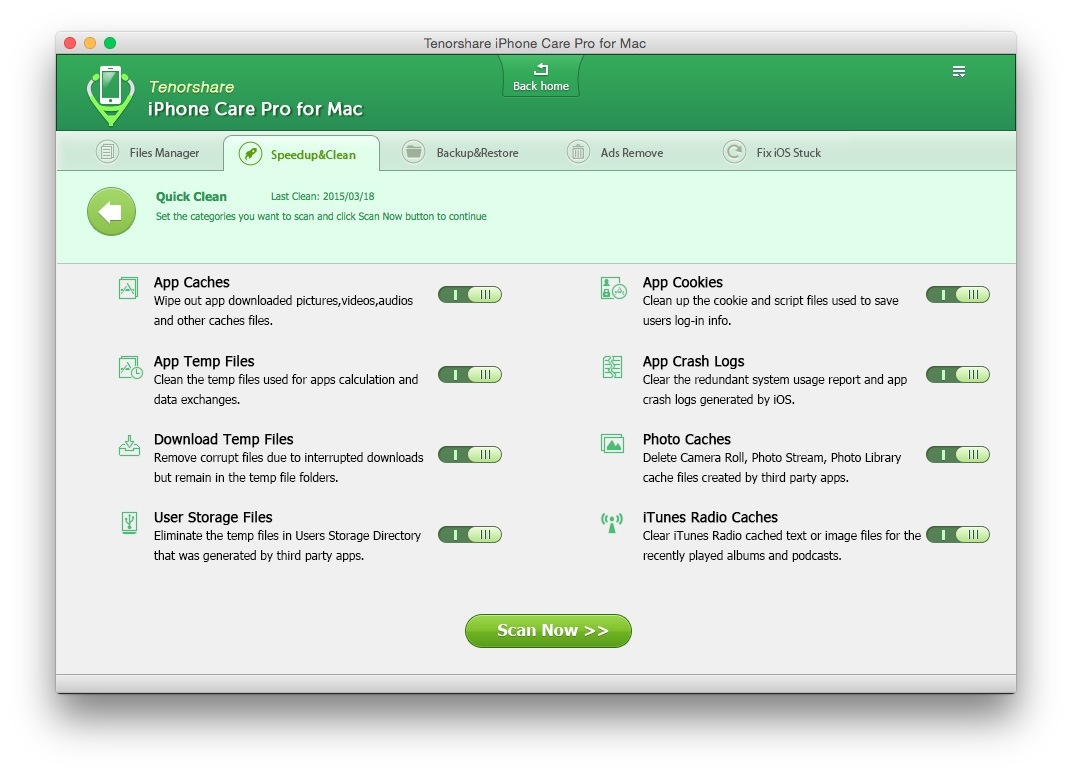
Task: Click the green back arrow icon
Action: [x=111, y=212]
